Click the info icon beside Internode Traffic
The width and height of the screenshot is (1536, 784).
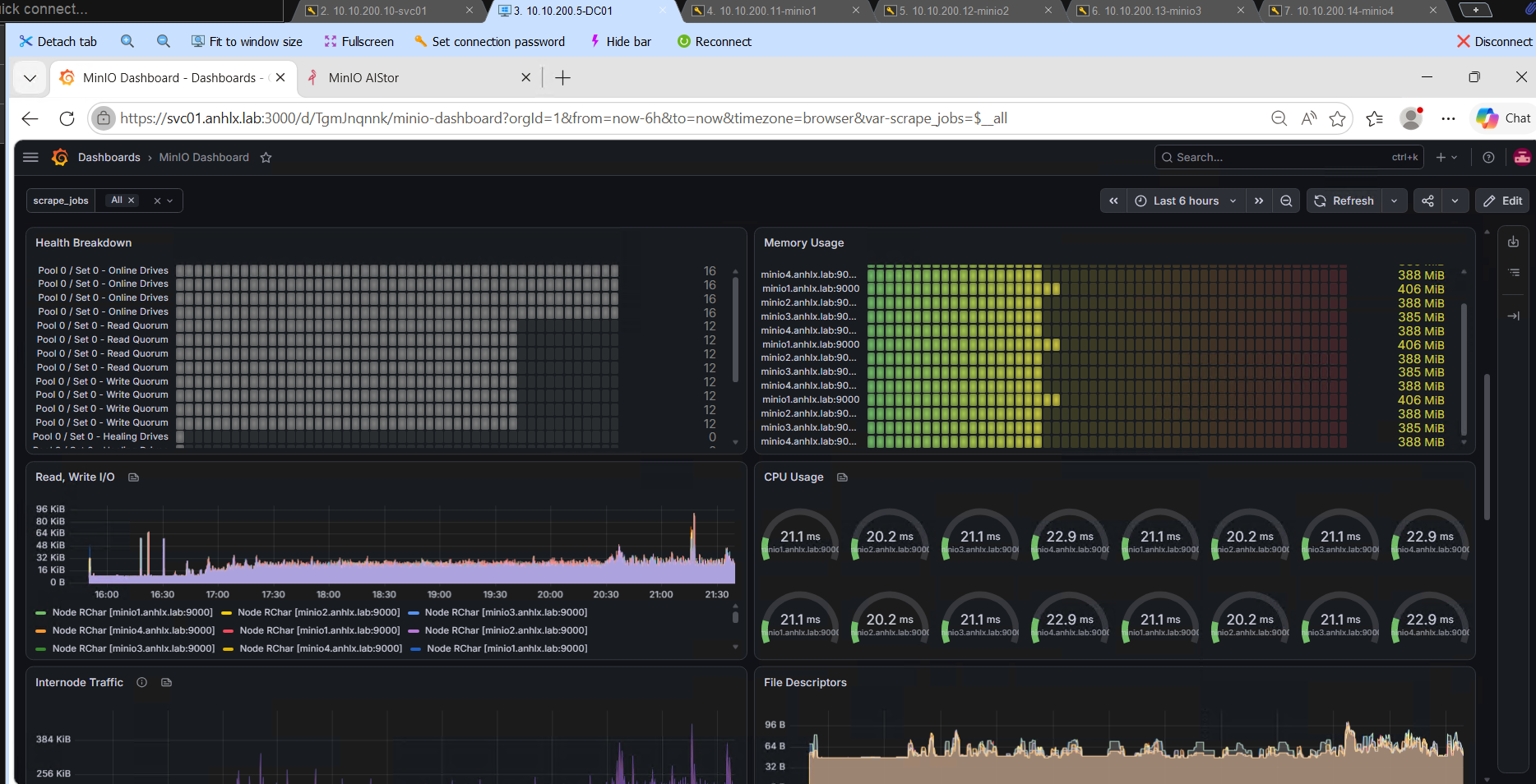coord(141,683)
